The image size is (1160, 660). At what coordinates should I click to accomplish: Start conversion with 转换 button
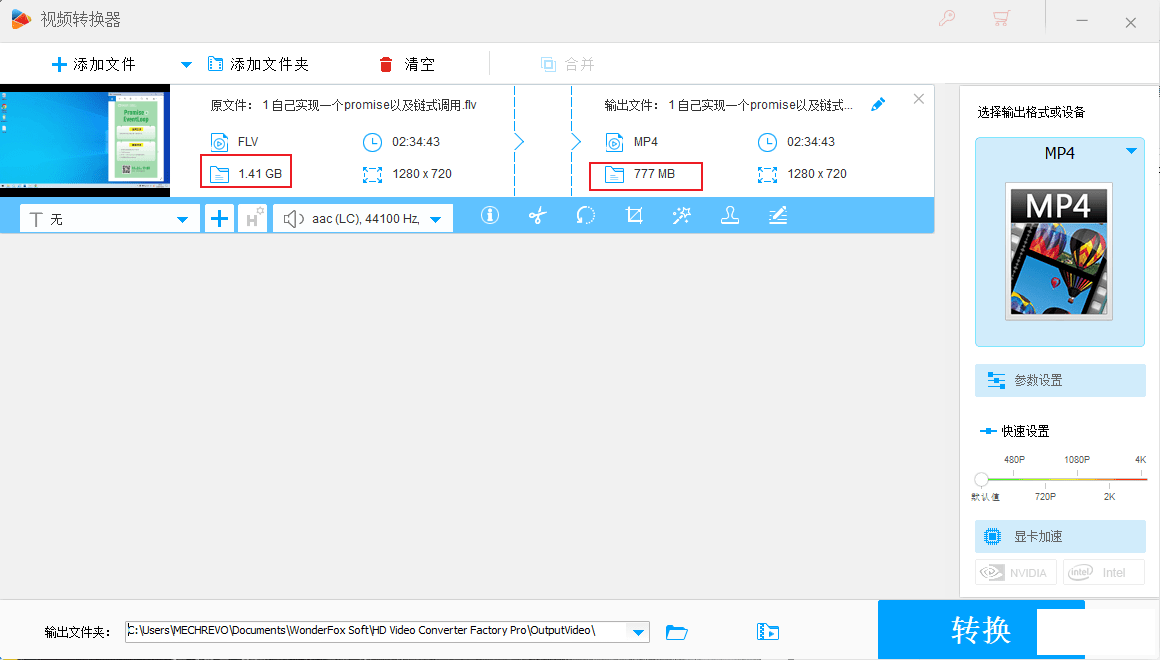click(981, 629)
